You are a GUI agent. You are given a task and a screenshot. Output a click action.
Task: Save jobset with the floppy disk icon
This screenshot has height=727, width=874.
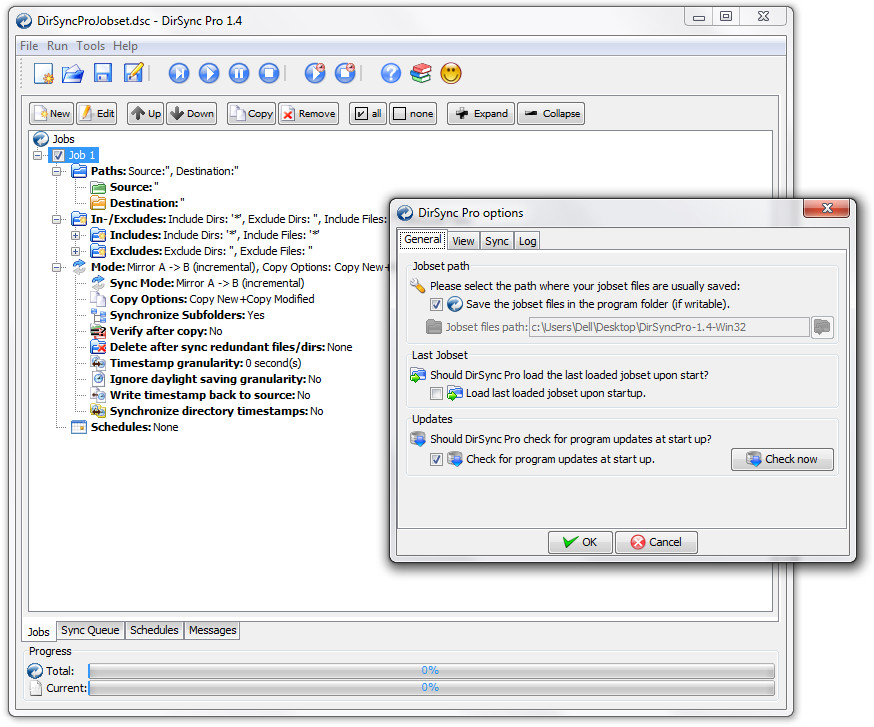pos(103,73)
